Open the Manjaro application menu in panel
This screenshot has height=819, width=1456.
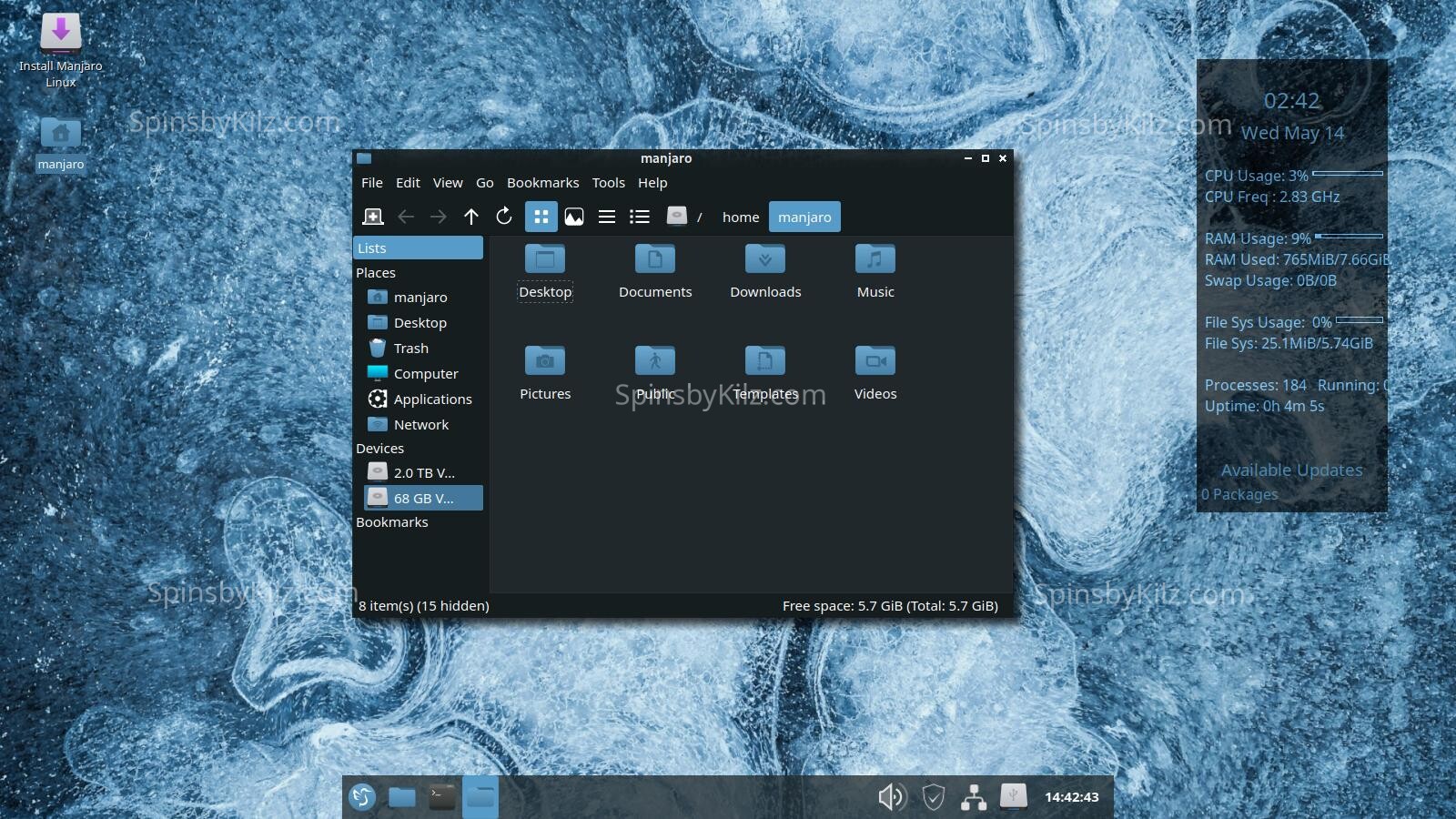(x=362, y=797)
